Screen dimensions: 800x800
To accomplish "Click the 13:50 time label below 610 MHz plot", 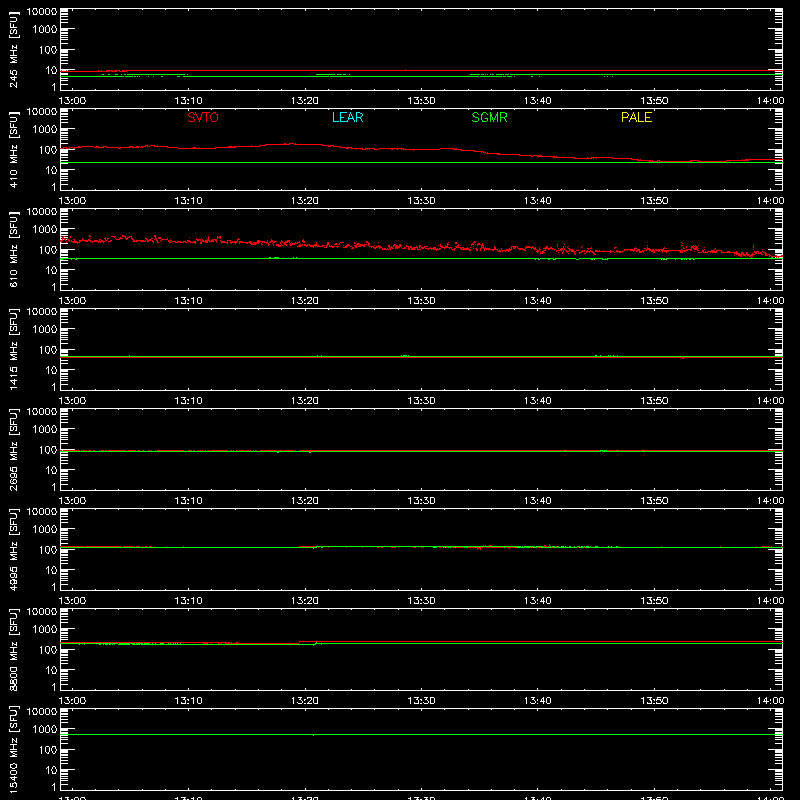I will pyautogui.click(x=654, y=301).
